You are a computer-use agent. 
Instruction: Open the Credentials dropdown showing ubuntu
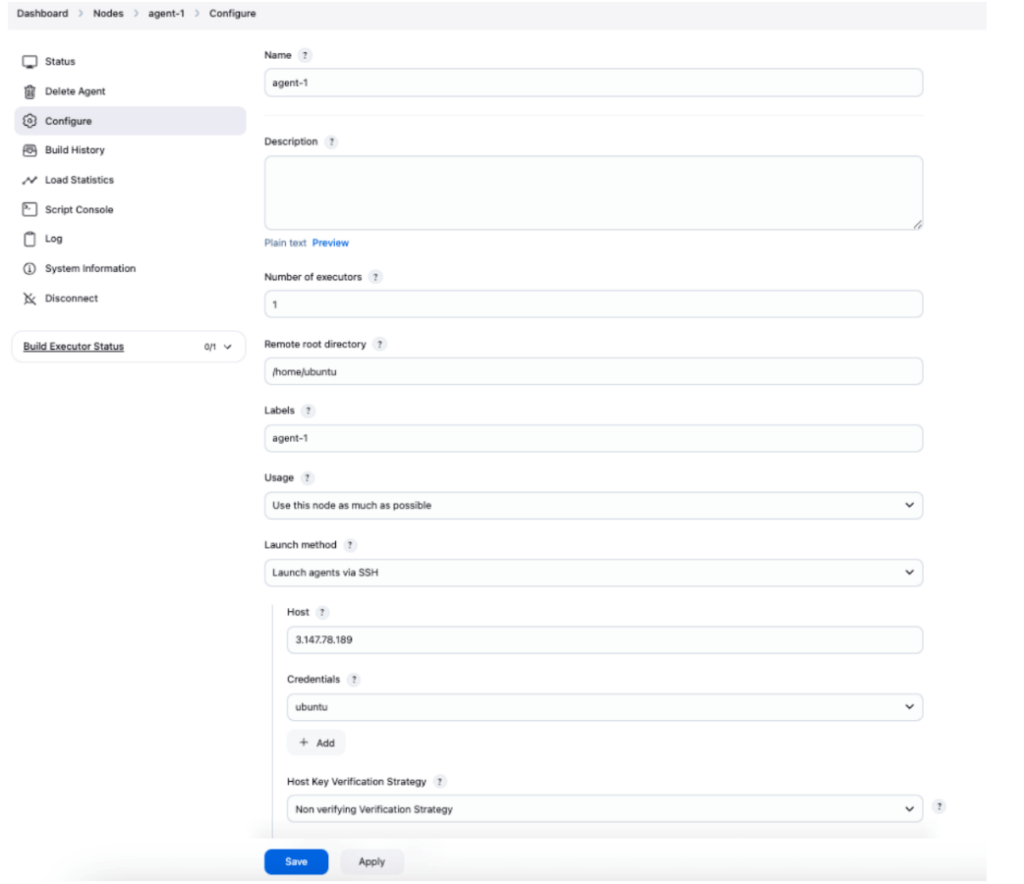605,707
